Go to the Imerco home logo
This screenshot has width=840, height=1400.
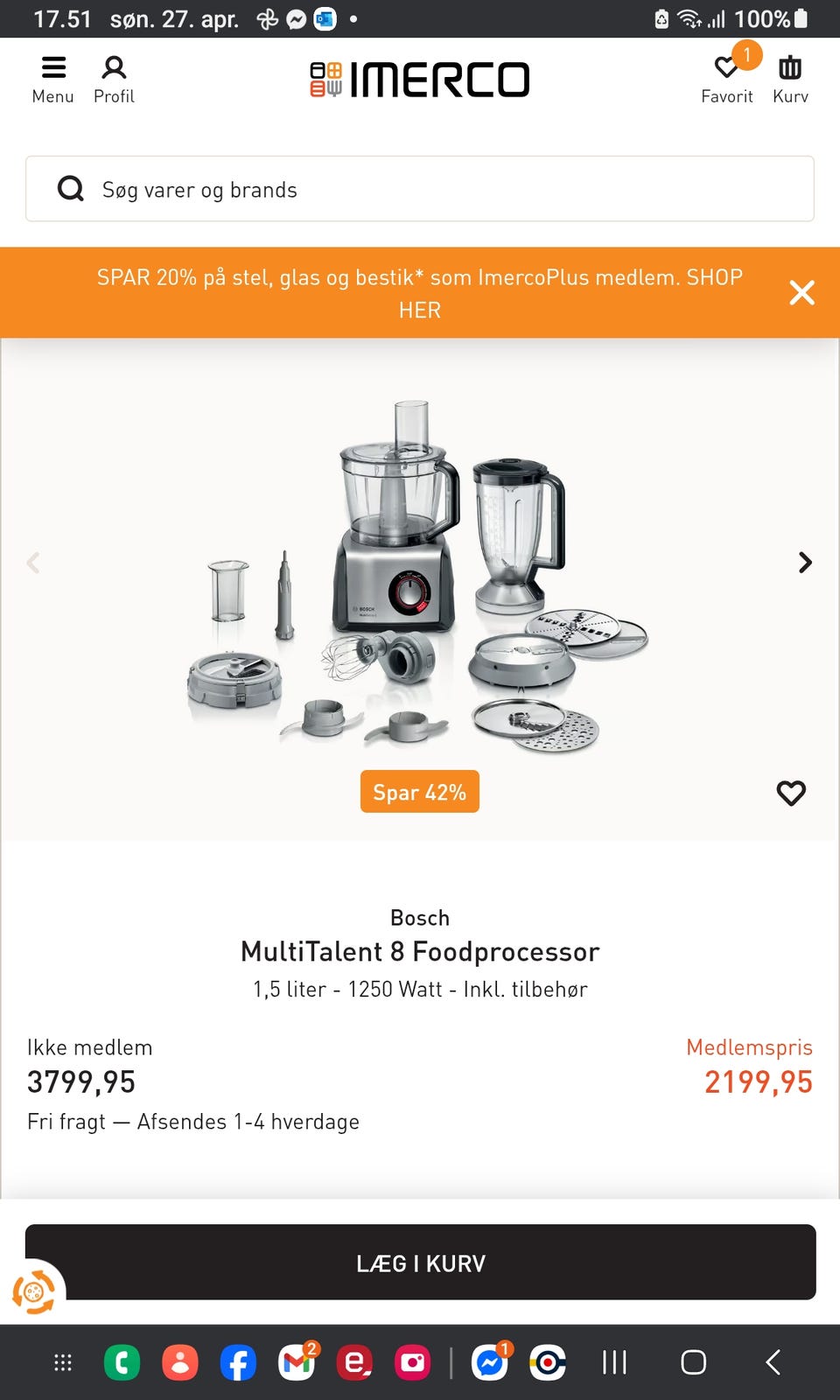[x=420, y=80]
